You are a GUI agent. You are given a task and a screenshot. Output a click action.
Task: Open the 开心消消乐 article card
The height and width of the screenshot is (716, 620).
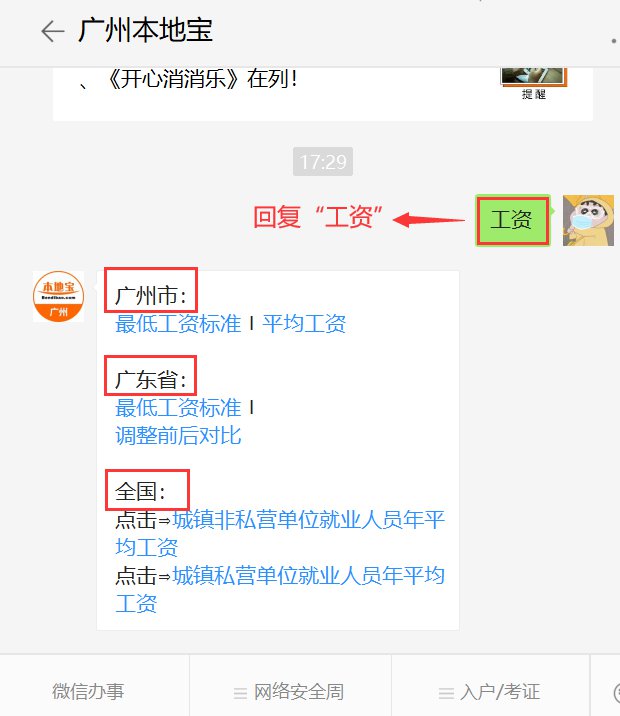(x=323, y=94)
